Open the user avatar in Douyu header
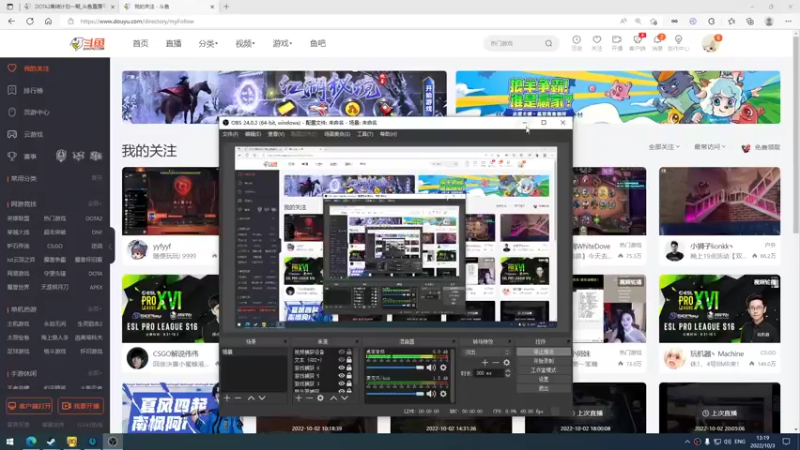This screenshot has height=450, width=800. tap(710, 44)
